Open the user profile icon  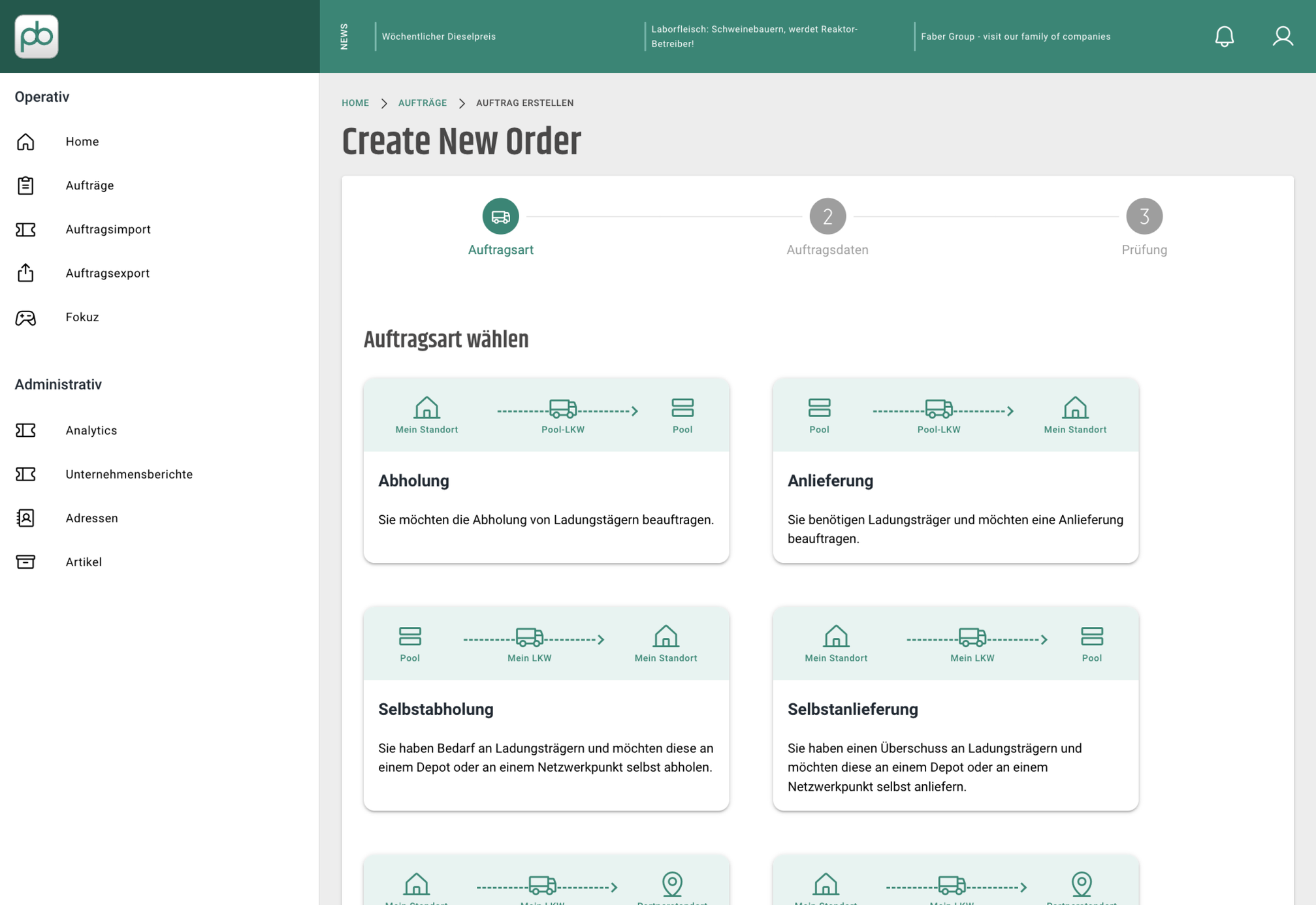(1283, 37)
